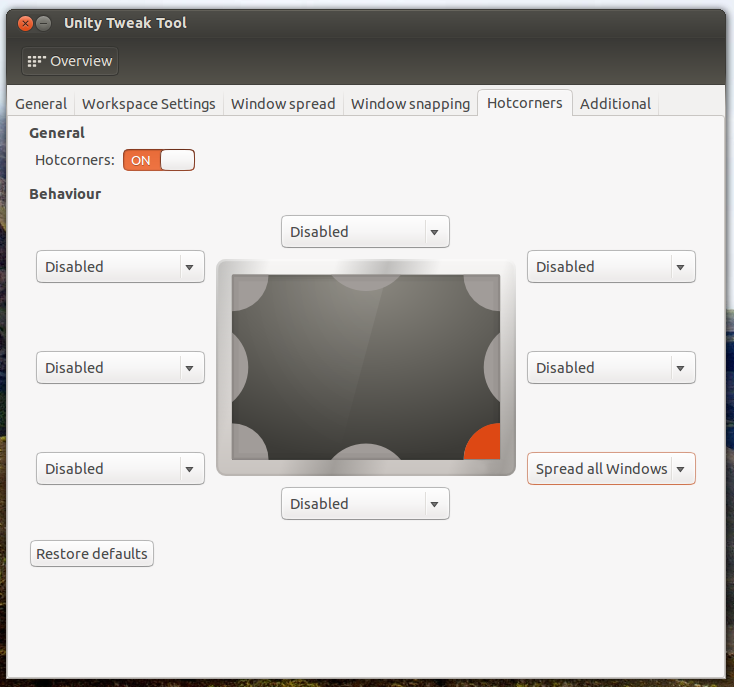Open the Workspace Settings tab
This screenshot has height=687, width=734.
149,103
